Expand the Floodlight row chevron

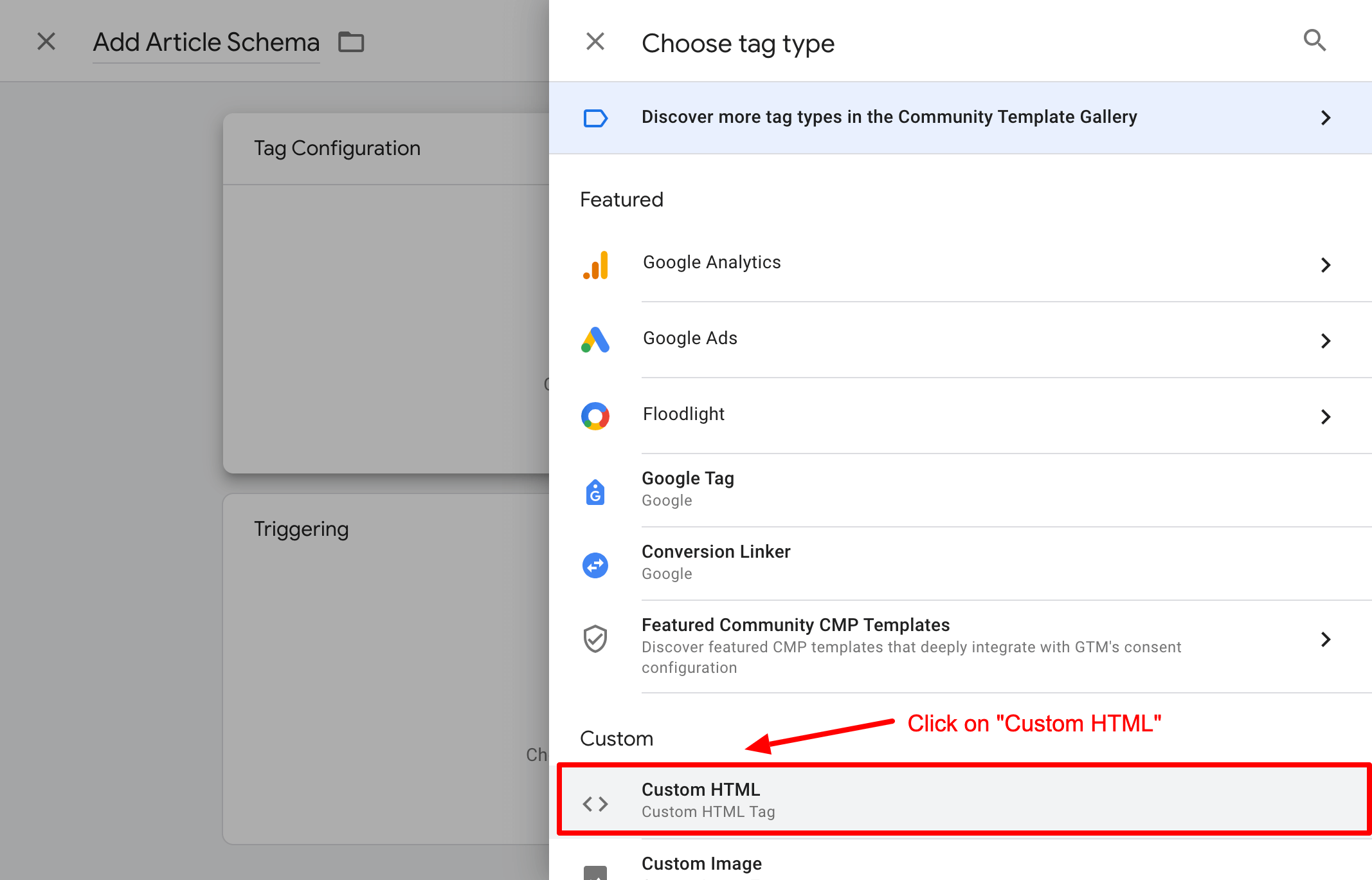[x=1326, y=416]
